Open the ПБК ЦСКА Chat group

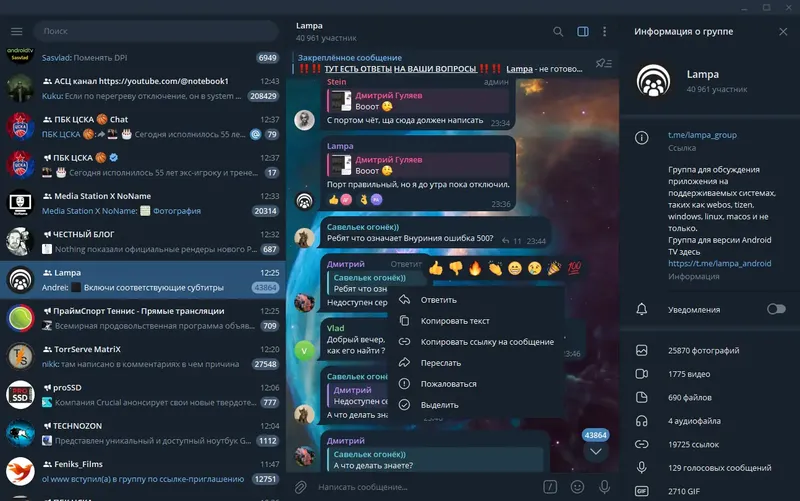pyautogui.click(x=142, y=127)
